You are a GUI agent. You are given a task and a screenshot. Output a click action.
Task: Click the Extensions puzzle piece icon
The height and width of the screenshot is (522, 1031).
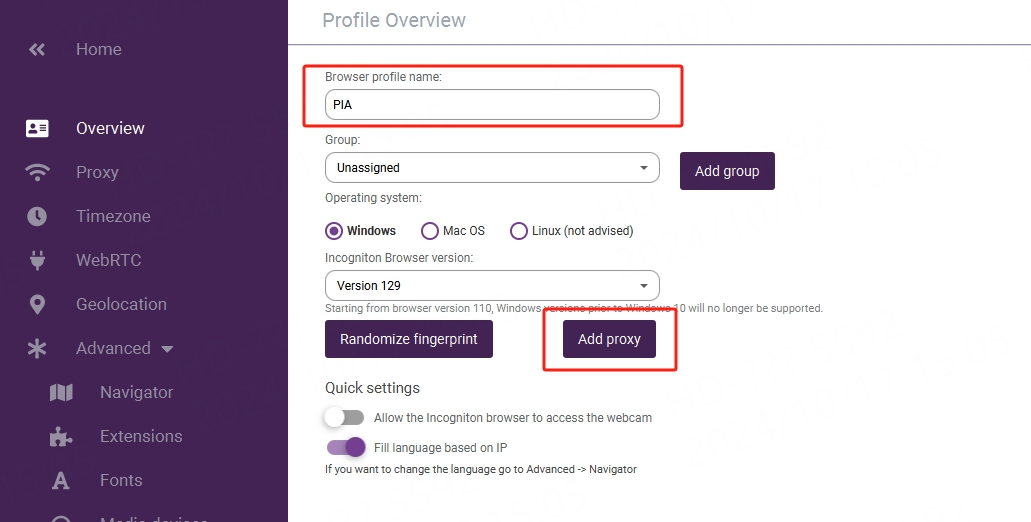61,436
